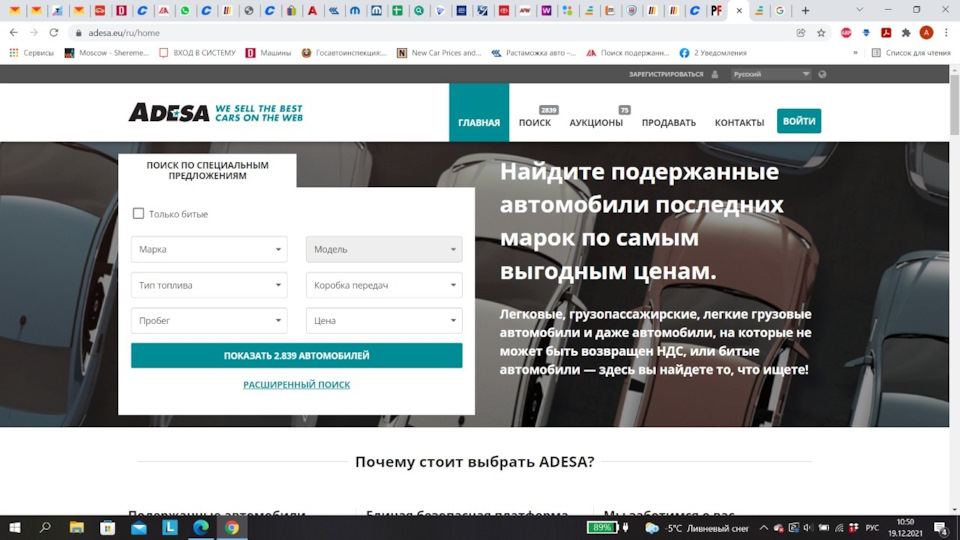Open the Госавтоинспекция bookmark

344,53
